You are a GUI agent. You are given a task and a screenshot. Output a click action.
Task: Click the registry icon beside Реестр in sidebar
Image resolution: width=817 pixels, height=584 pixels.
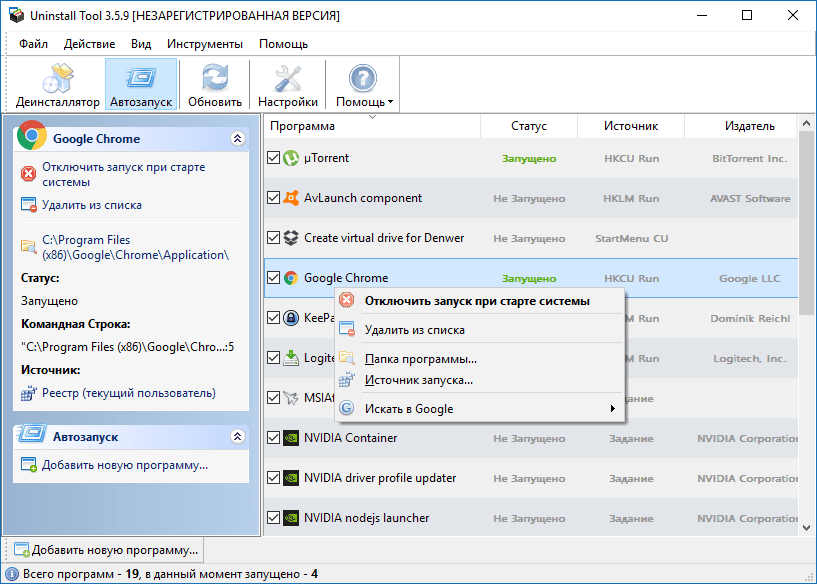pyautogui.click(x=29, y=393)
